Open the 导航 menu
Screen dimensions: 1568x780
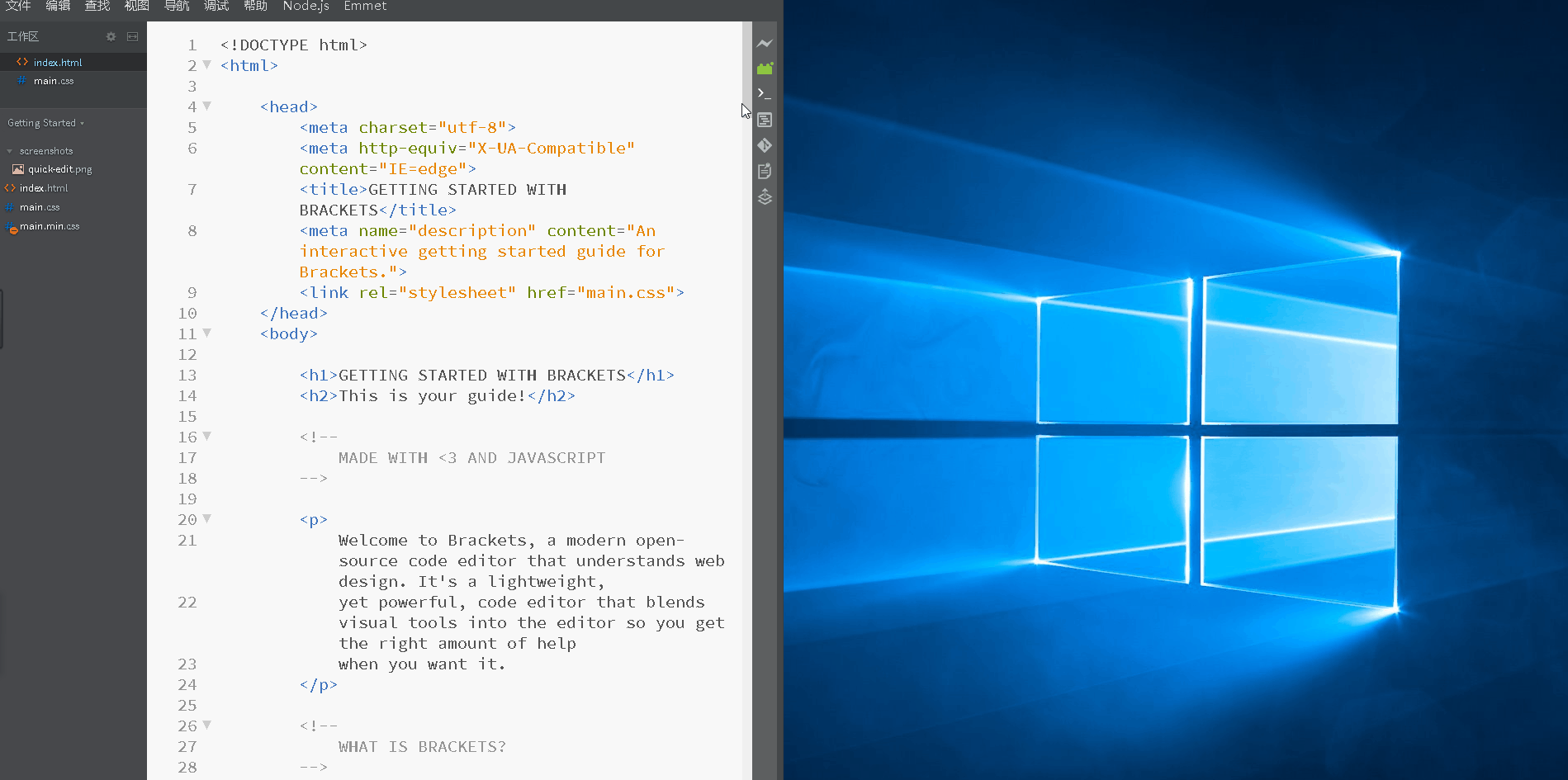177,6
